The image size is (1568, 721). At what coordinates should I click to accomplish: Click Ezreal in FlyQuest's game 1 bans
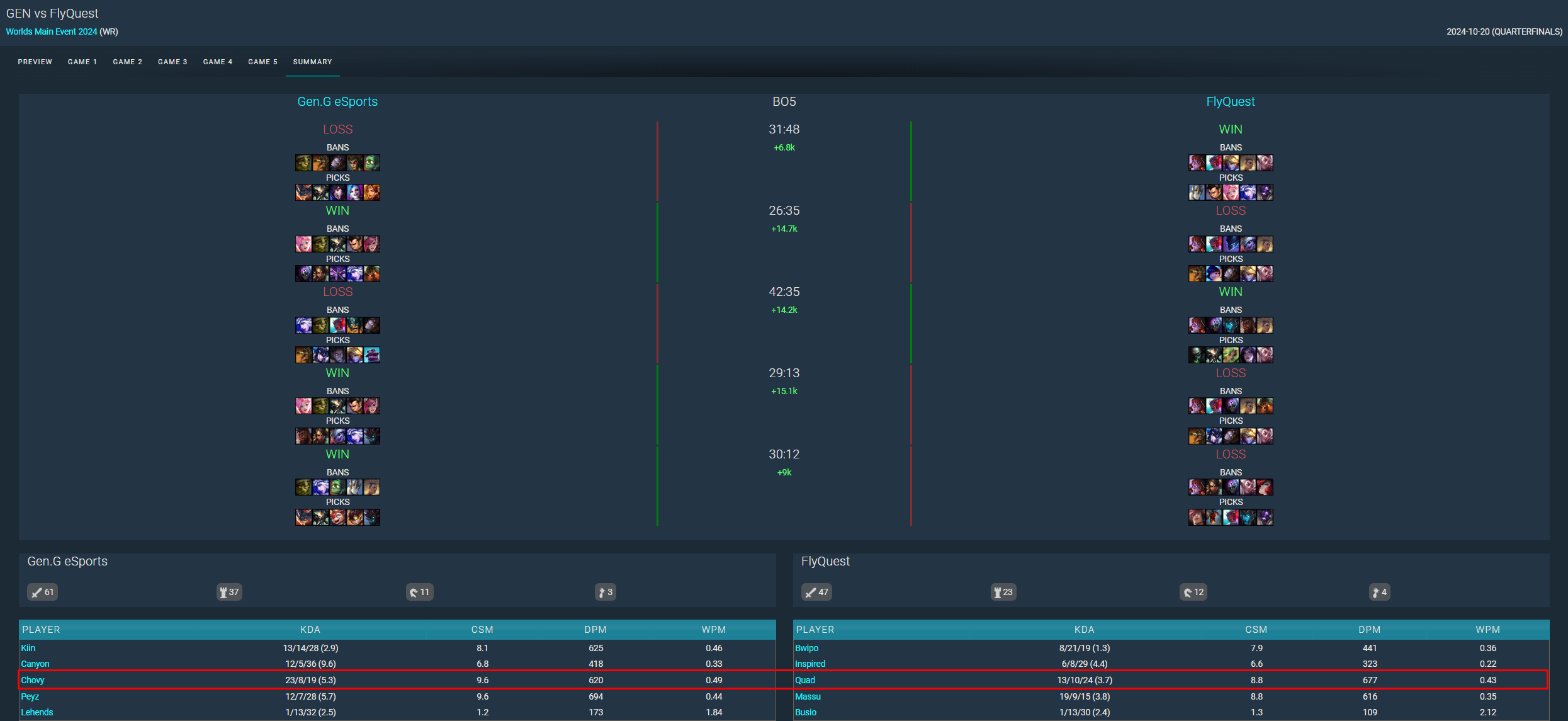[1231, 162]
